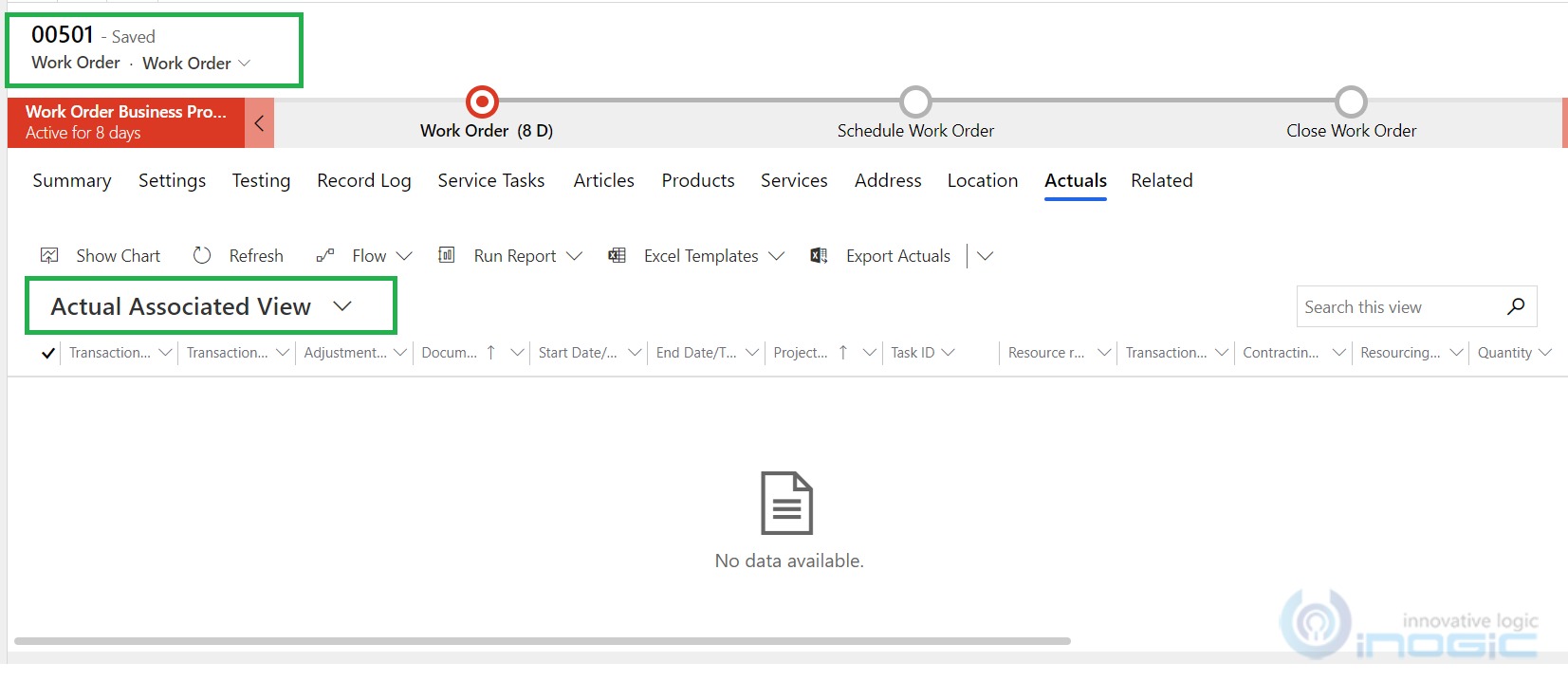This screenshot has width=1568, height=699.
Task: Open the Task ID column dropdown
Action: [948, 352]
